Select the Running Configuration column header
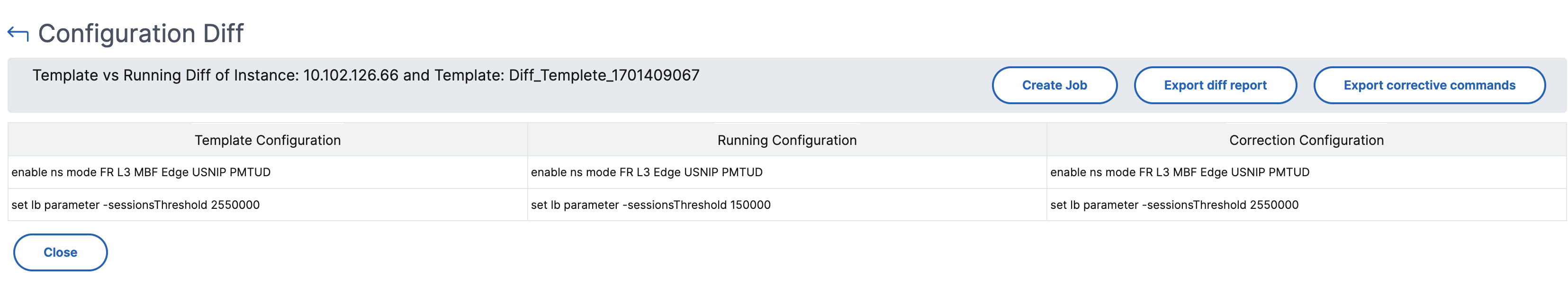Viewport: 1568px width, 305px height. (786, 140)
